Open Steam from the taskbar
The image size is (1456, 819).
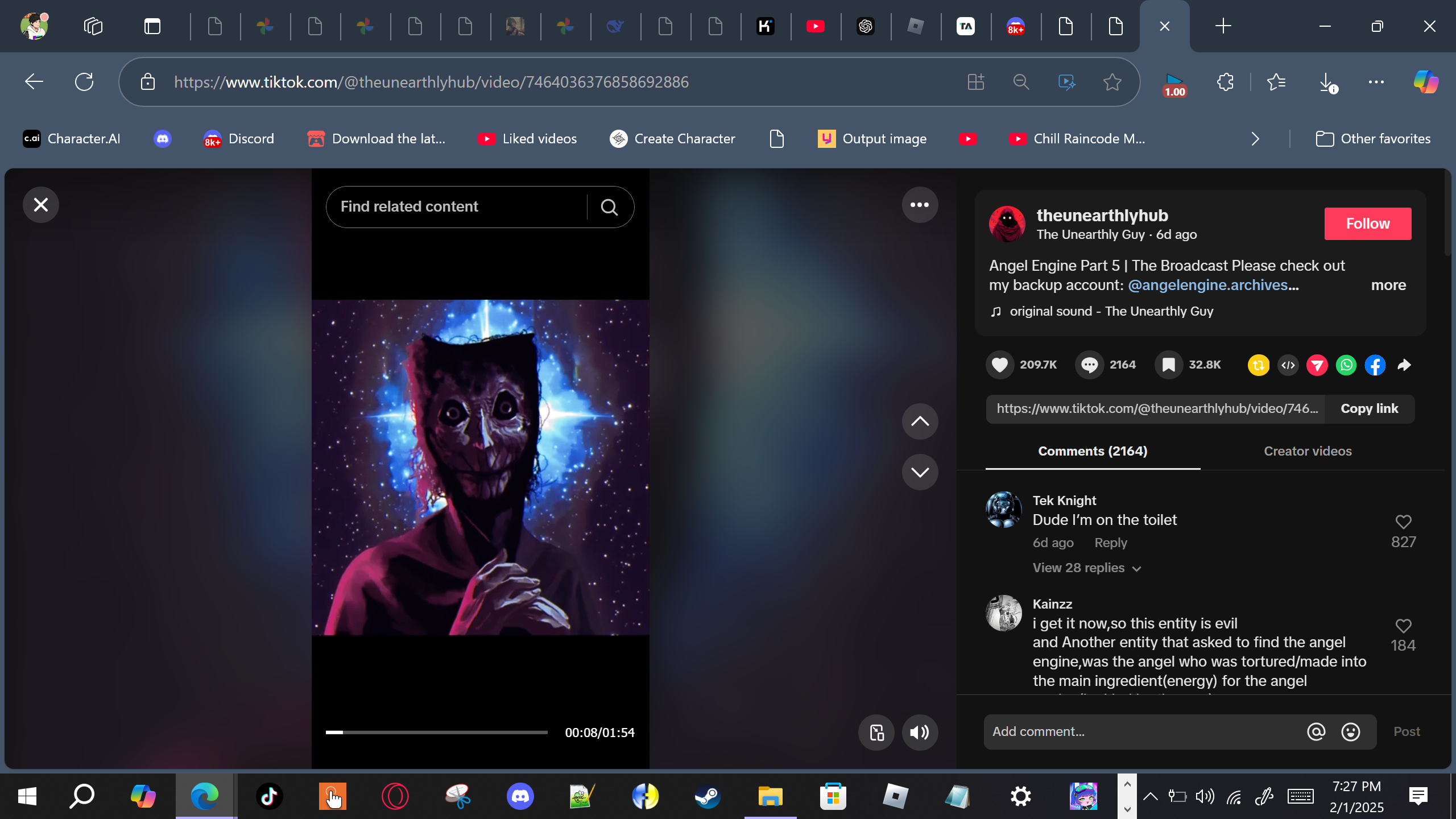(x=708, y=796)
